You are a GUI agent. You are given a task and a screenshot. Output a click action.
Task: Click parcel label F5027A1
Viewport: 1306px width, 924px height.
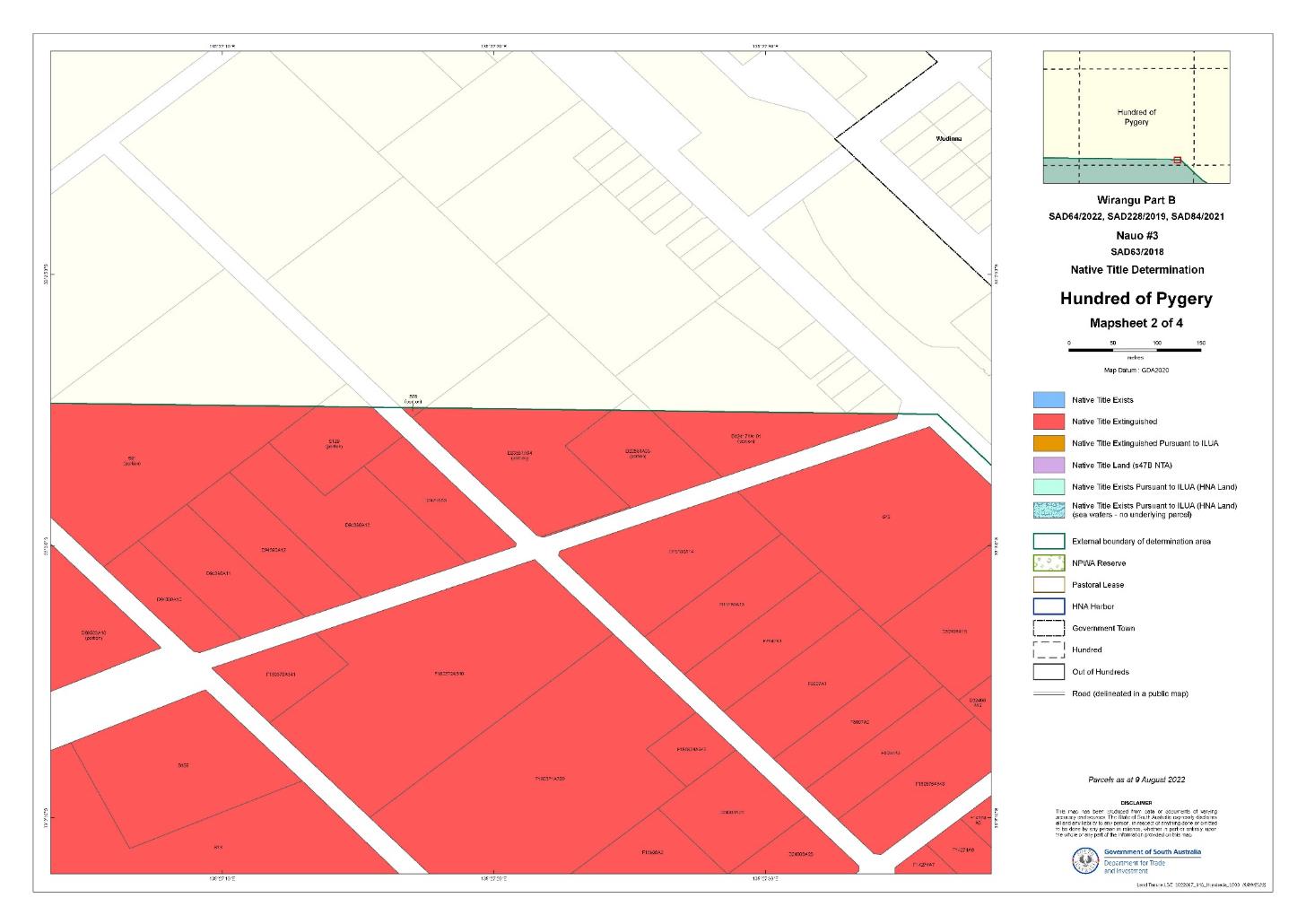(x=817, y=684)
